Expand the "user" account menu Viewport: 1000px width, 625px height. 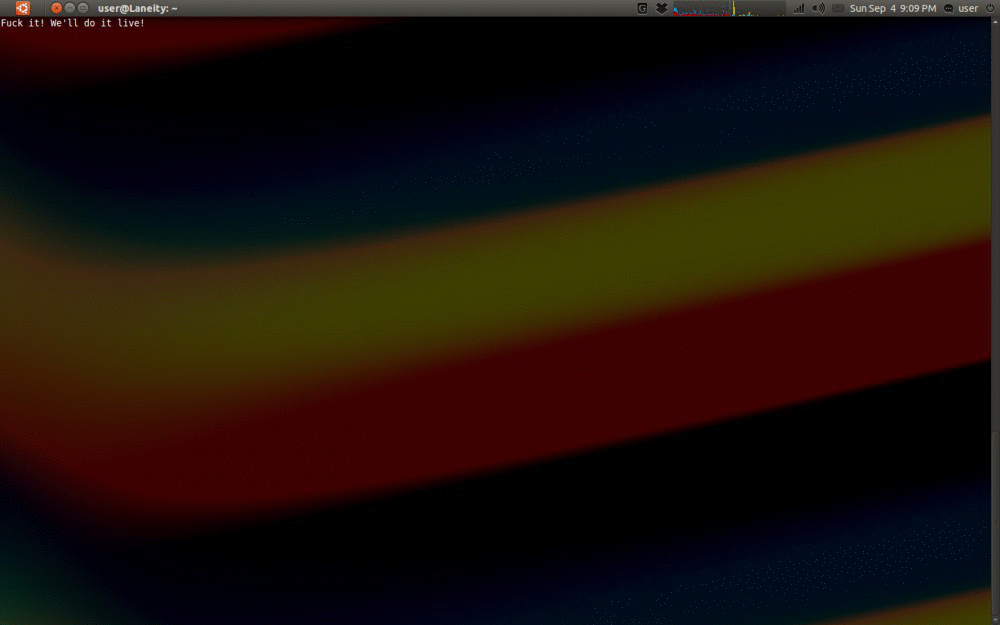point(968,8)
